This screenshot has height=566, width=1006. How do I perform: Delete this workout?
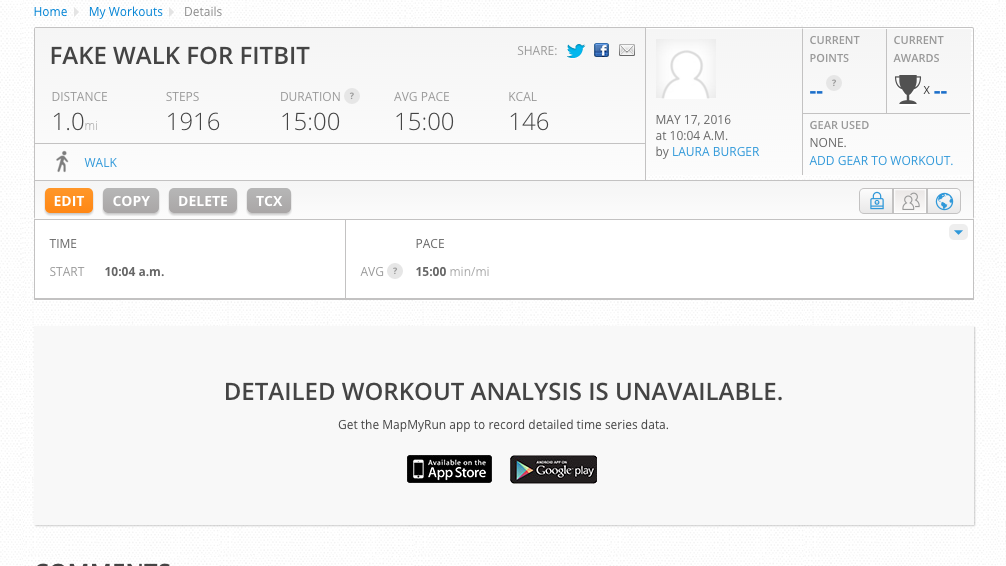pyautogui.click(x=203, y=201)
